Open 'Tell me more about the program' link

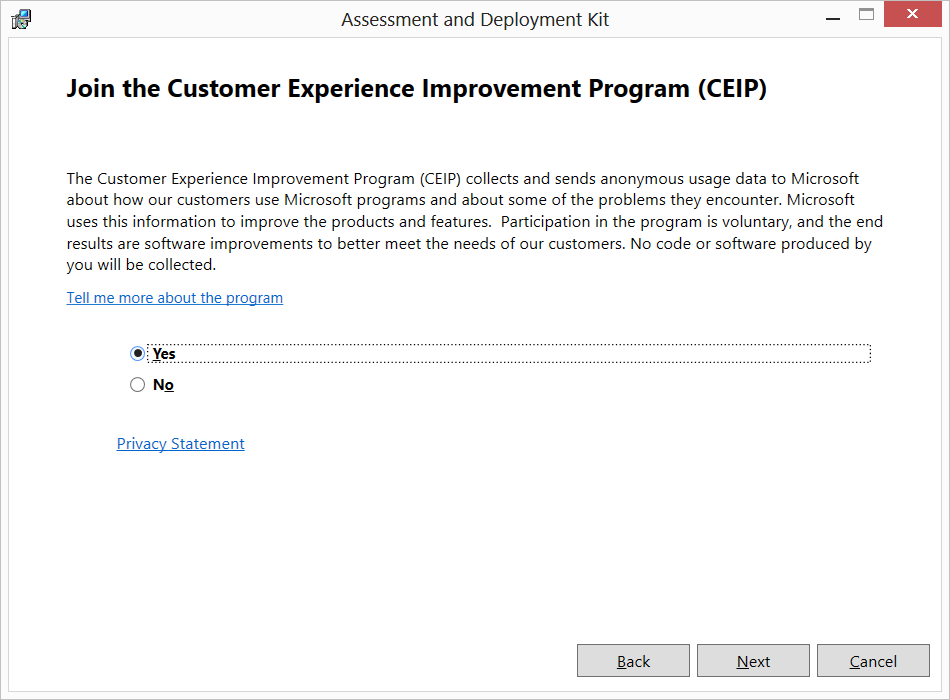pyautogui.click(x=175, y=298)
